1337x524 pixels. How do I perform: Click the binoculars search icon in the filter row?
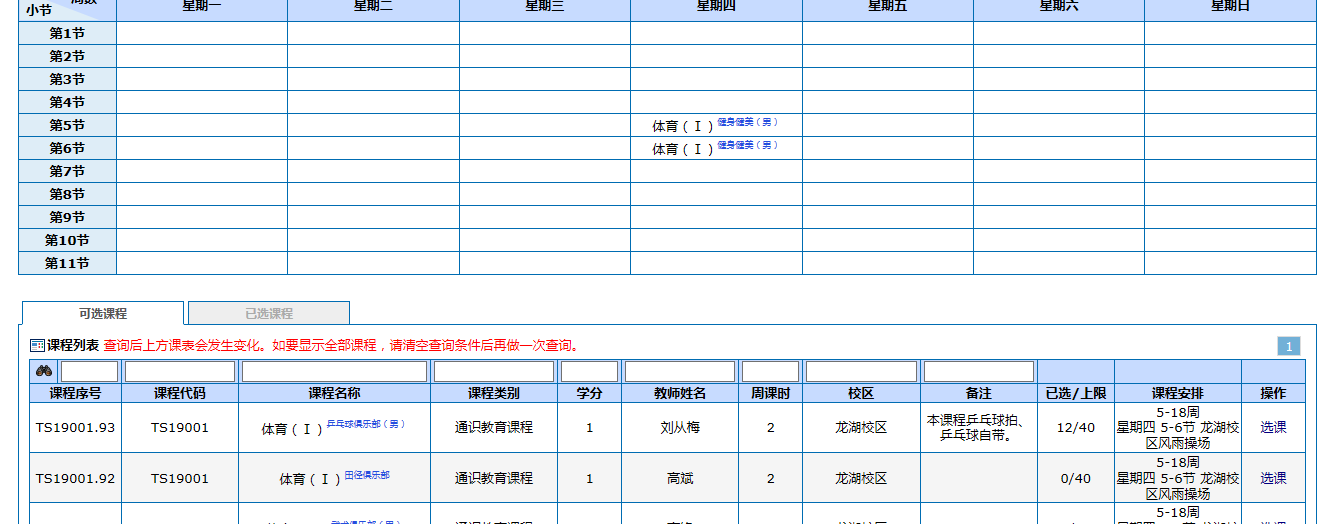click(44, 371)
